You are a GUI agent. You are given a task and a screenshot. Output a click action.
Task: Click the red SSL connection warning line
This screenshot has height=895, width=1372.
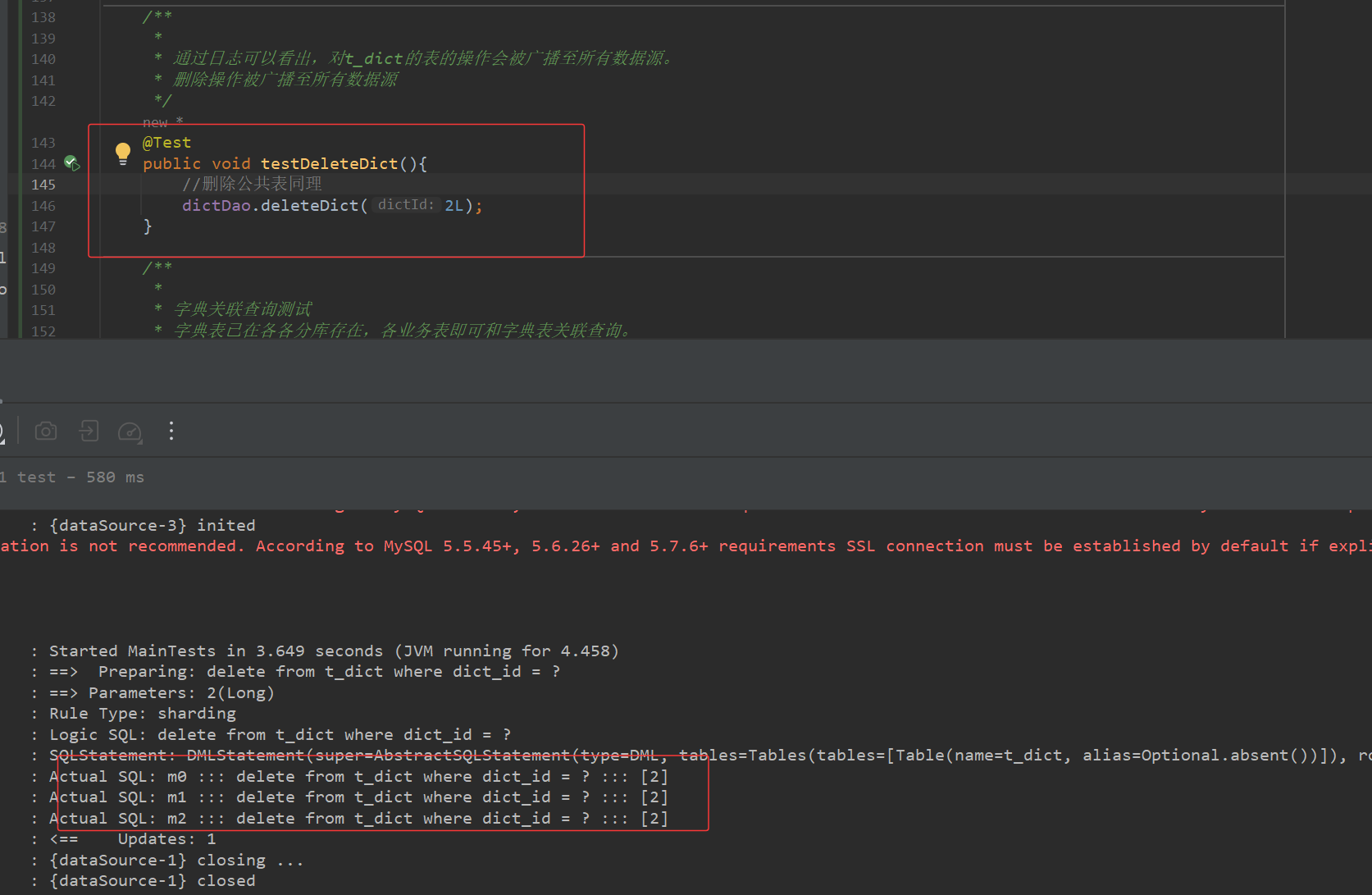(686, 546)
